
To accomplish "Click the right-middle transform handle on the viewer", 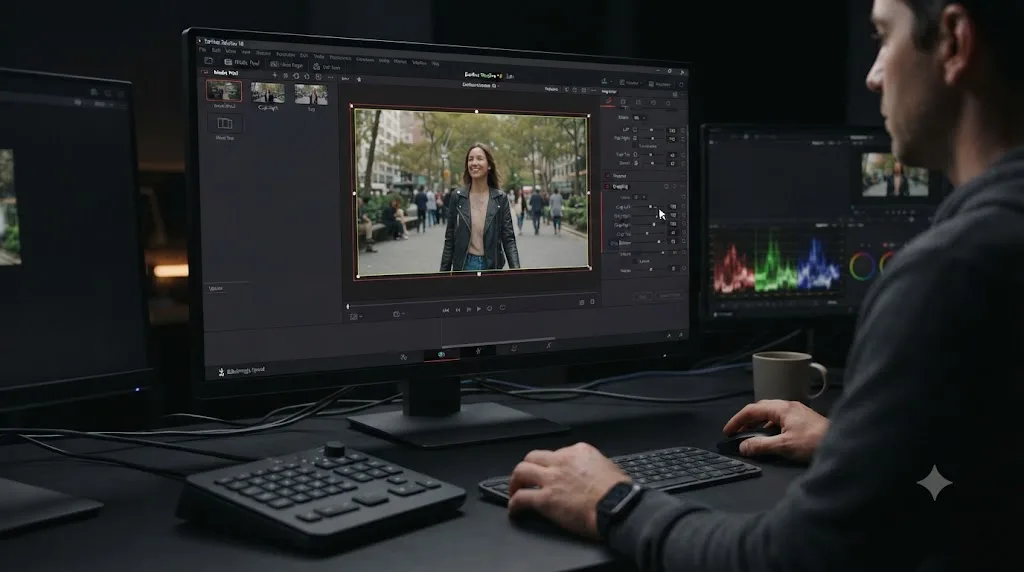I will click(590, 193).
